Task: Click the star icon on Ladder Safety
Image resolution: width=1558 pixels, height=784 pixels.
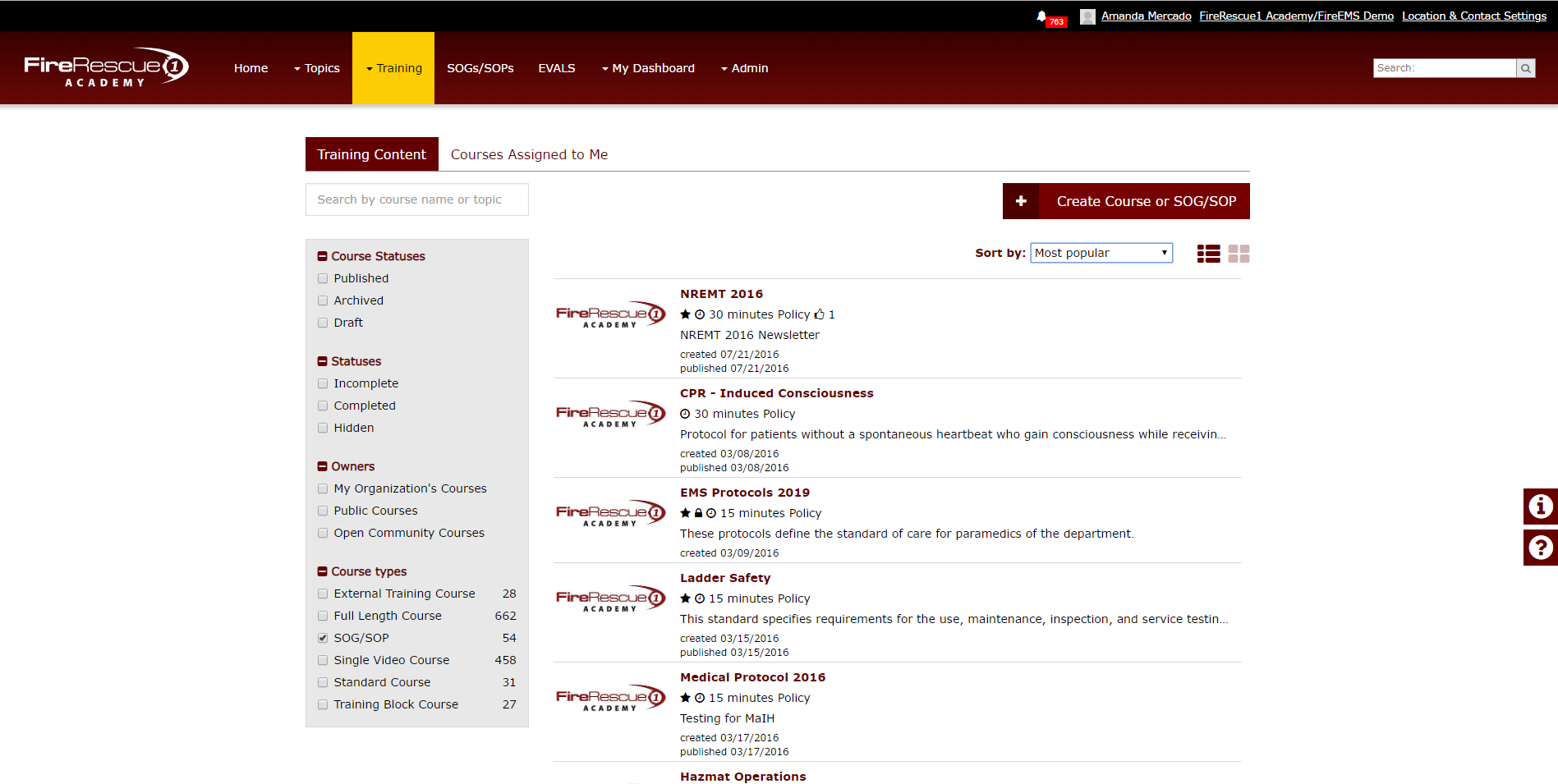Action: 685,598
